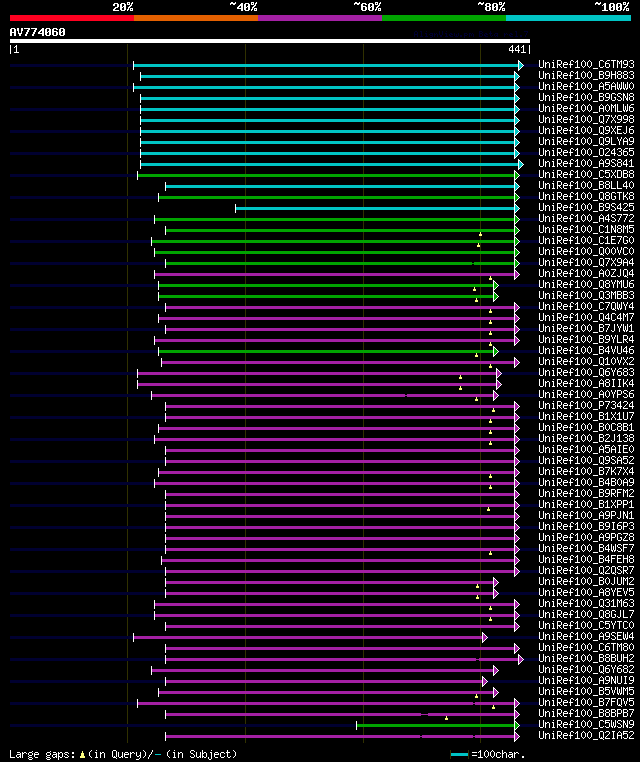The height and width of the screenshot is (762, 640).
Task: Select the UniRef100_A9SEW4 label
Action: point(586,637)
